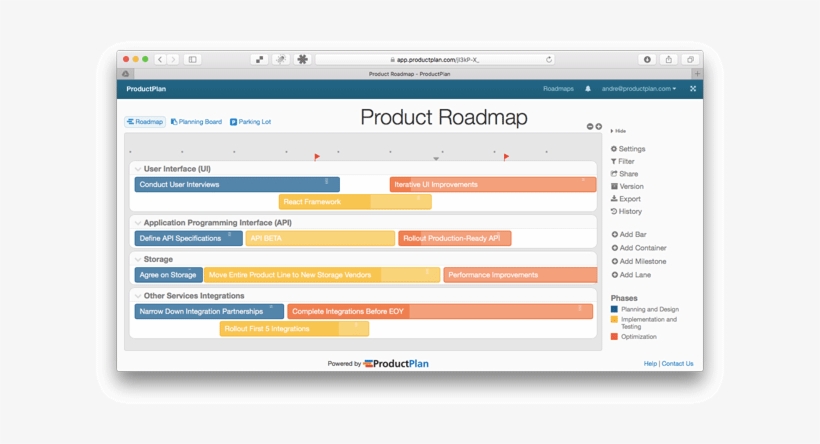Open a new tab with plus button
The height and width of the screenshot is (444, 820).
pos(697,74)
